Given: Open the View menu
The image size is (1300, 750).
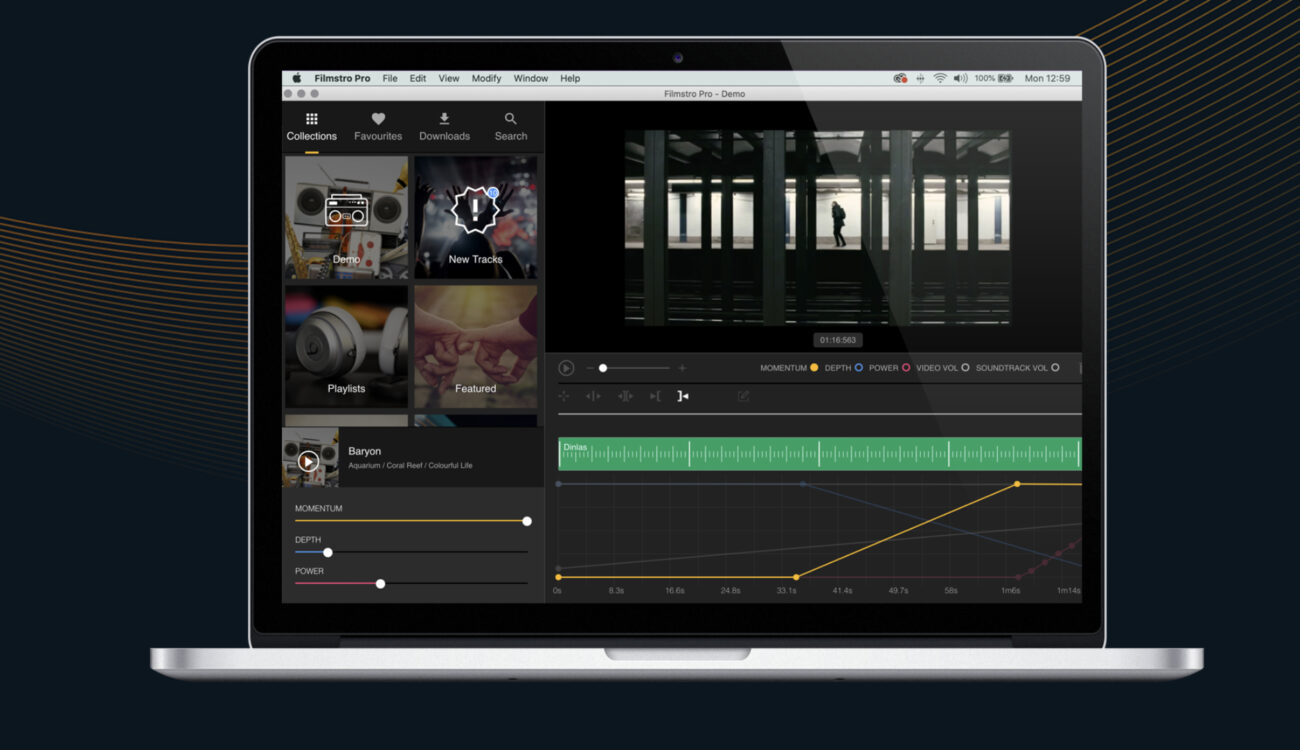Looking at the screenshot, I should click(x=449, y=78).
